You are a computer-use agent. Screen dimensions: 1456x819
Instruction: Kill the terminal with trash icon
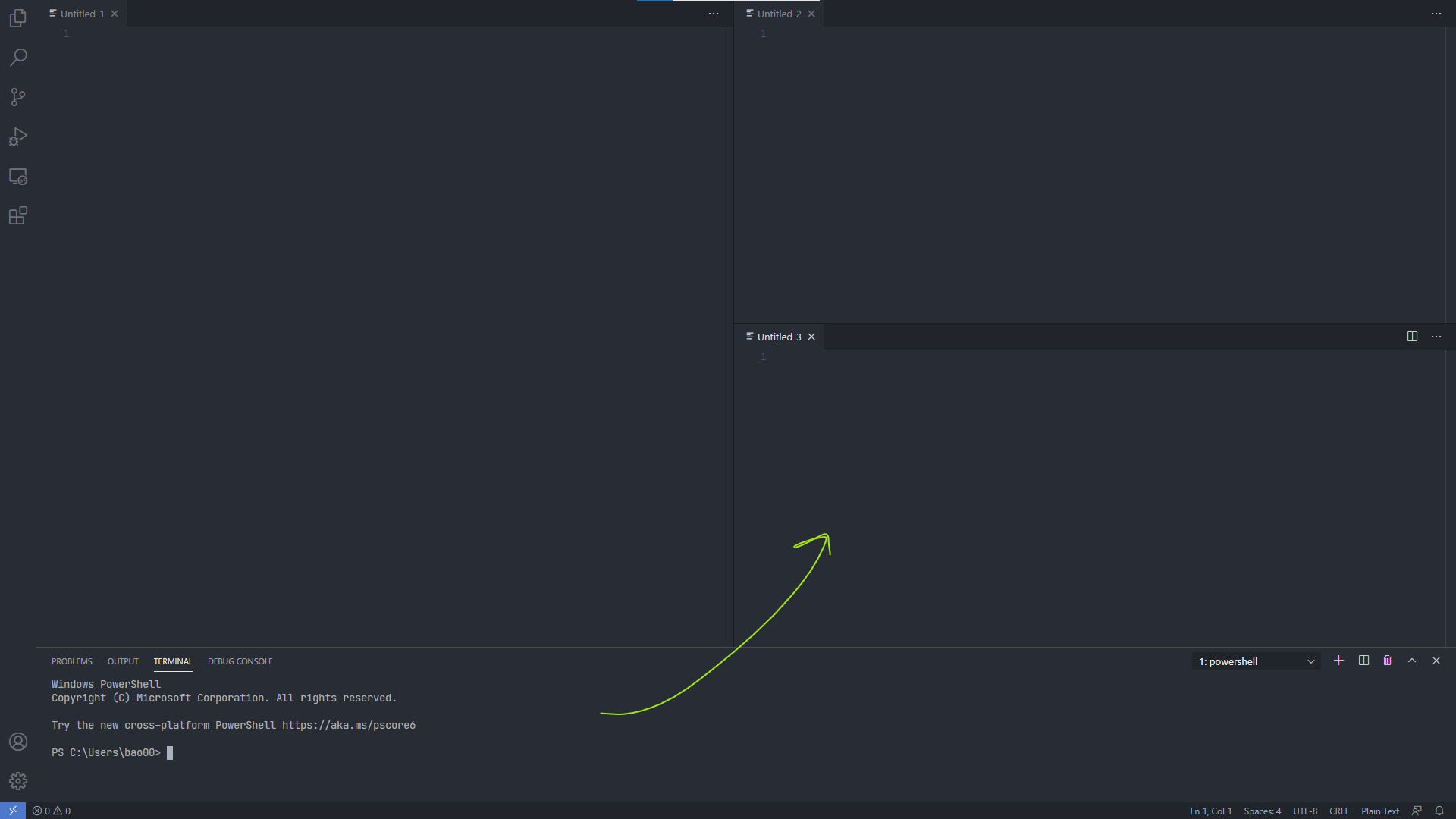coord(1388,661)
